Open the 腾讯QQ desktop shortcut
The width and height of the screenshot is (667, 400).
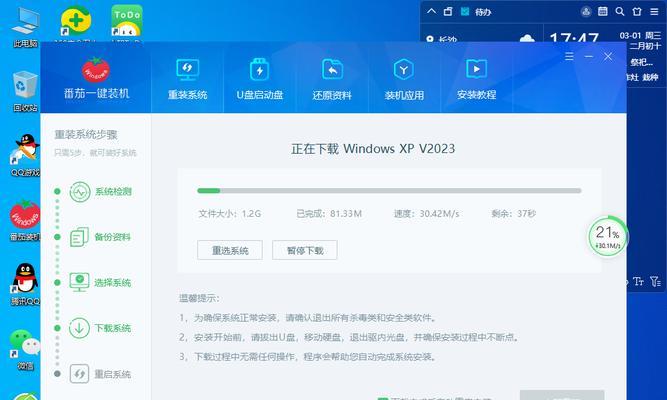(25, 284)
